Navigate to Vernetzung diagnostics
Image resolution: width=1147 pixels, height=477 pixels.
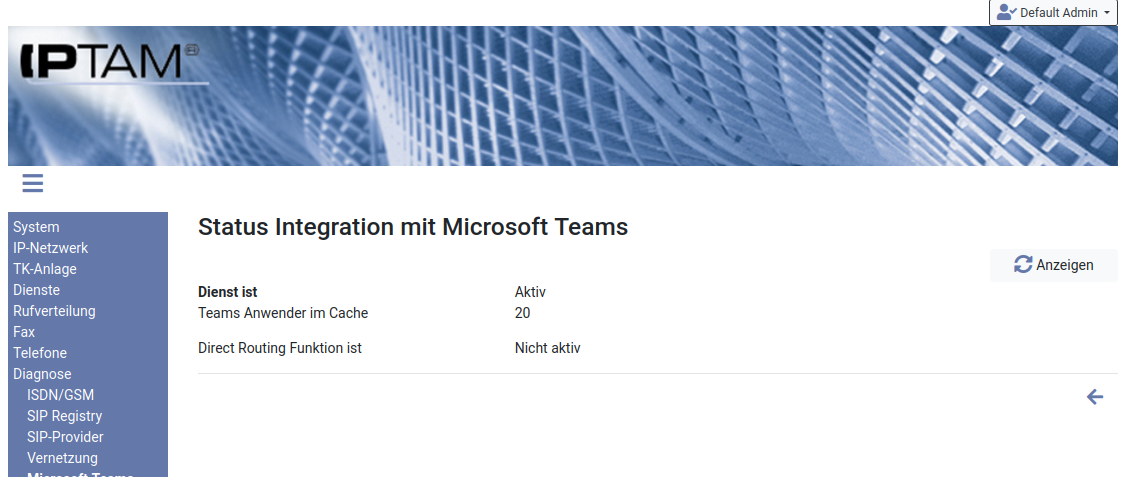[62, 458]
